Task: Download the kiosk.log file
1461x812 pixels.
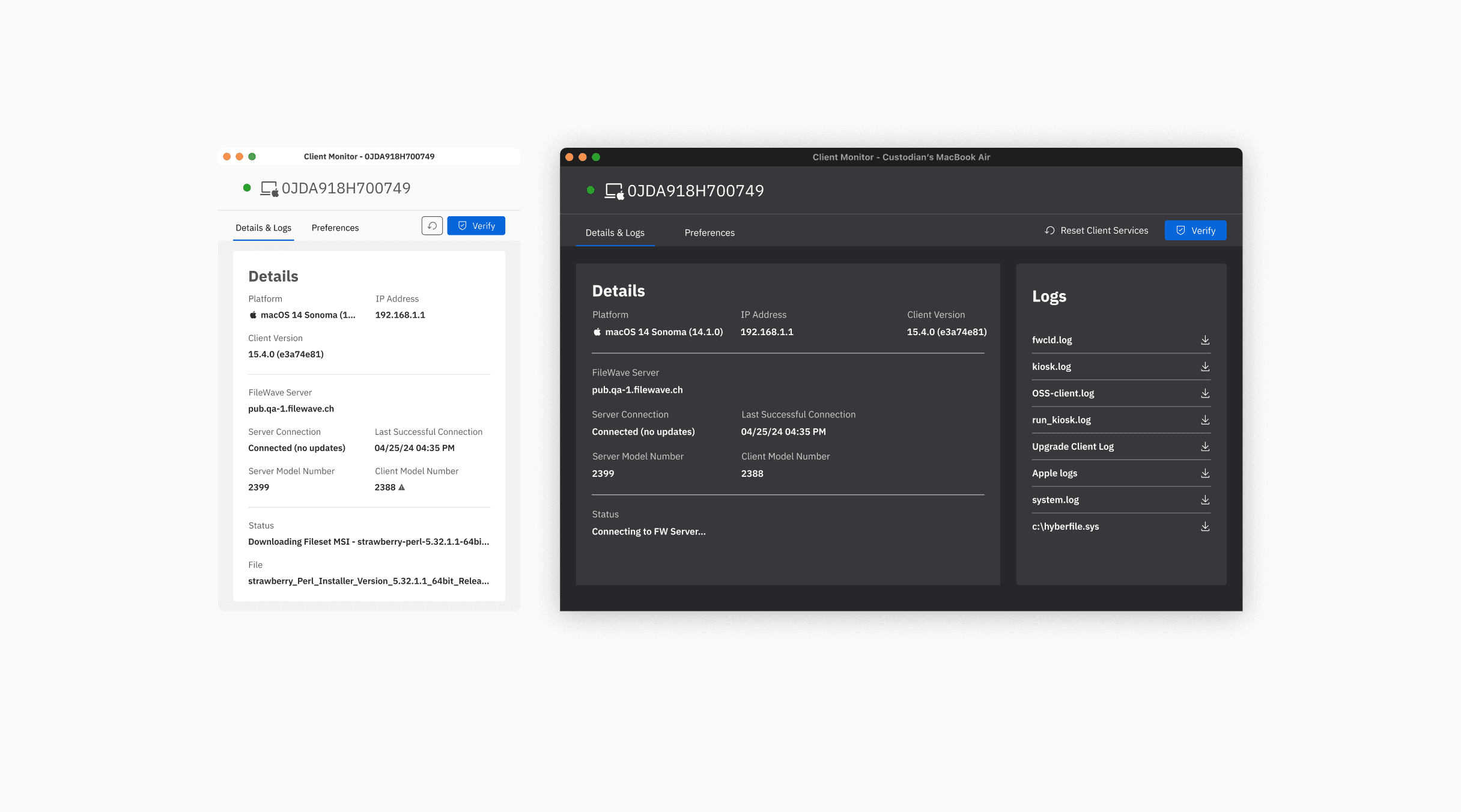Action: click(x=1205, y=366)
